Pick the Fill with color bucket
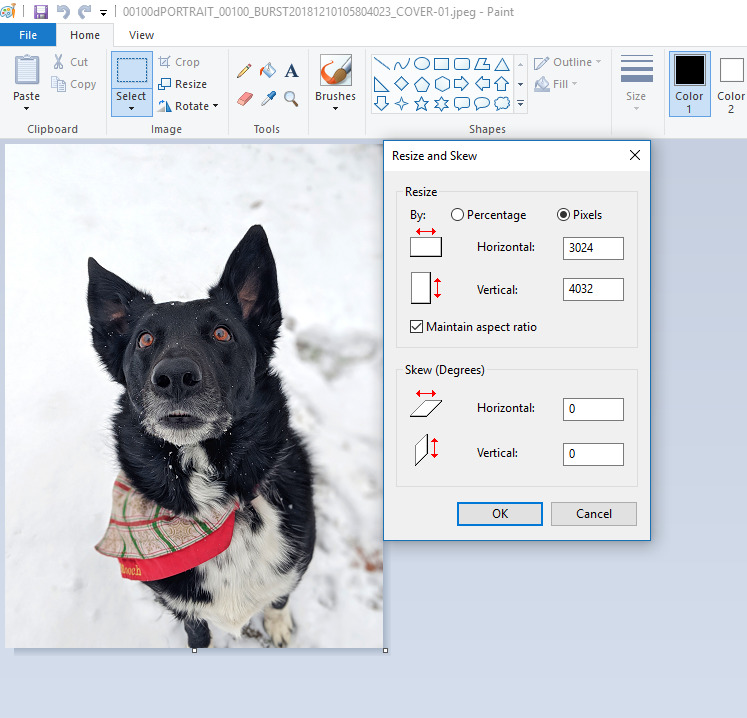747x718 pixels. 268,71
